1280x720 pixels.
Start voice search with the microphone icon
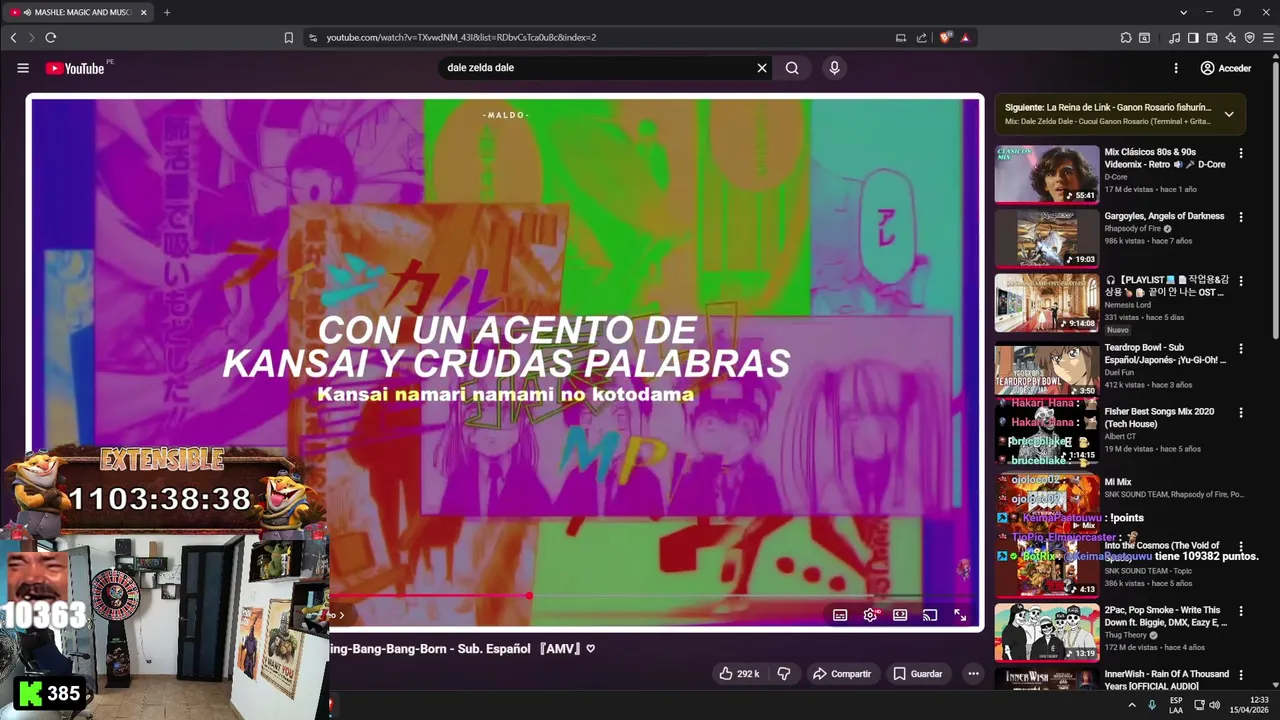834,68
